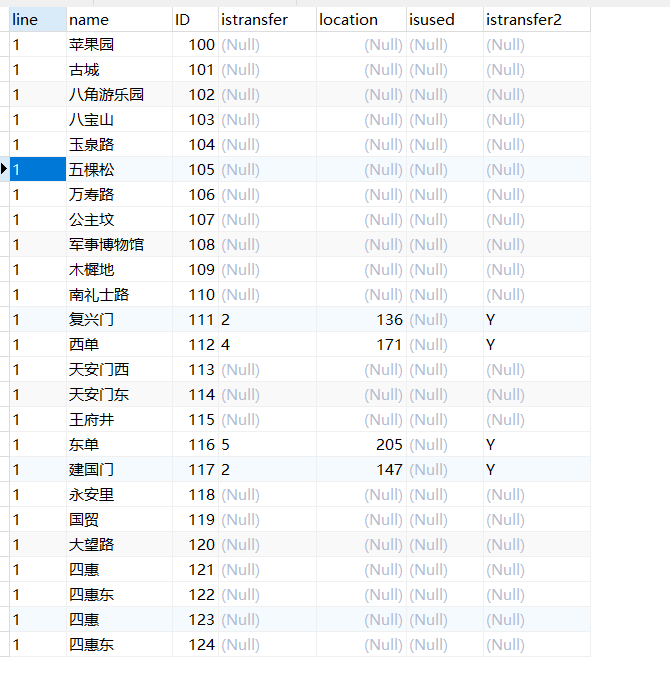Select location cell 136

pos(361,320)
